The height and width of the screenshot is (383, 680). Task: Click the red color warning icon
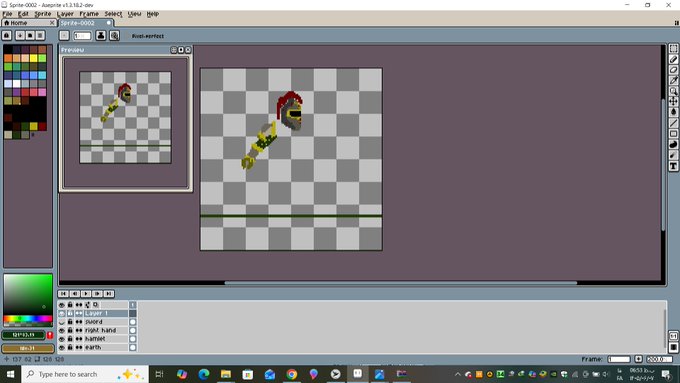coord(50,335)
